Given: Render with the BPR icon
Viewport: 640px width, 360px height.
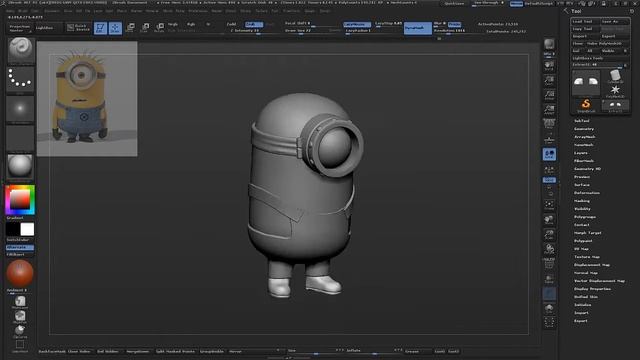Looking at the screenshot, I should point(549,45).
